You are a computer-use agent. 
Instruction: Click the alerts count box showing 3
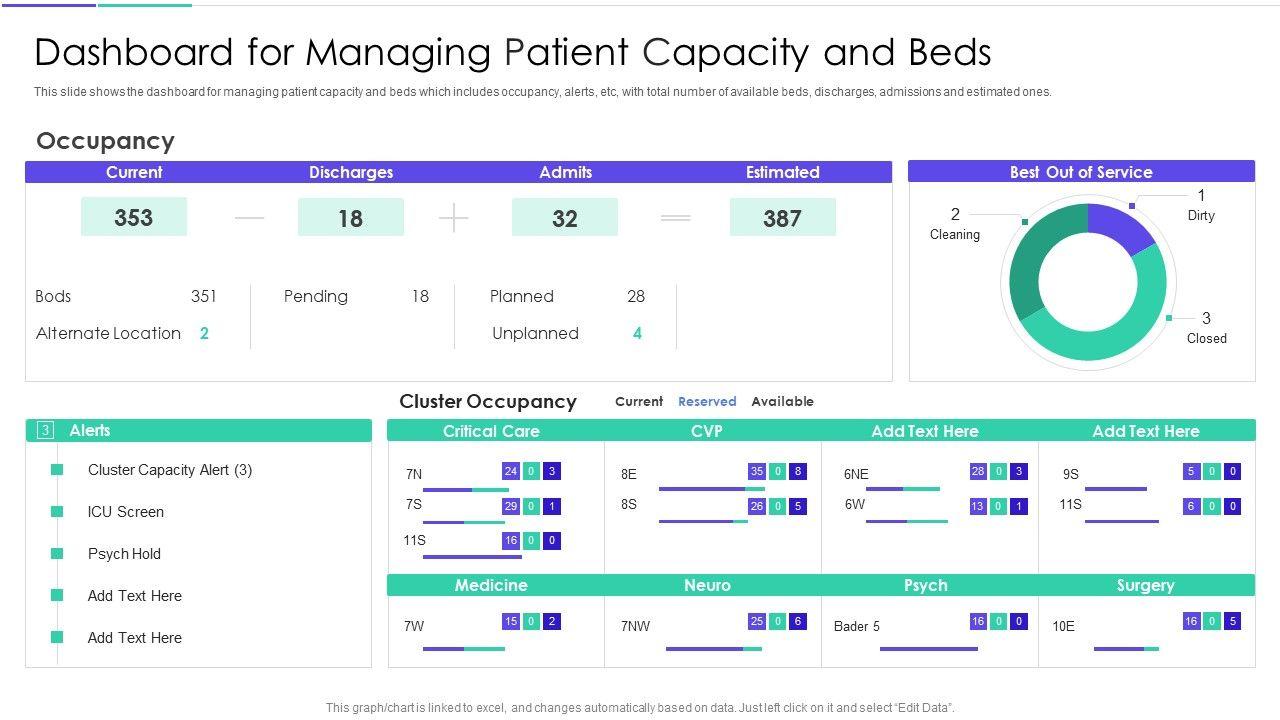coord(44,430)
